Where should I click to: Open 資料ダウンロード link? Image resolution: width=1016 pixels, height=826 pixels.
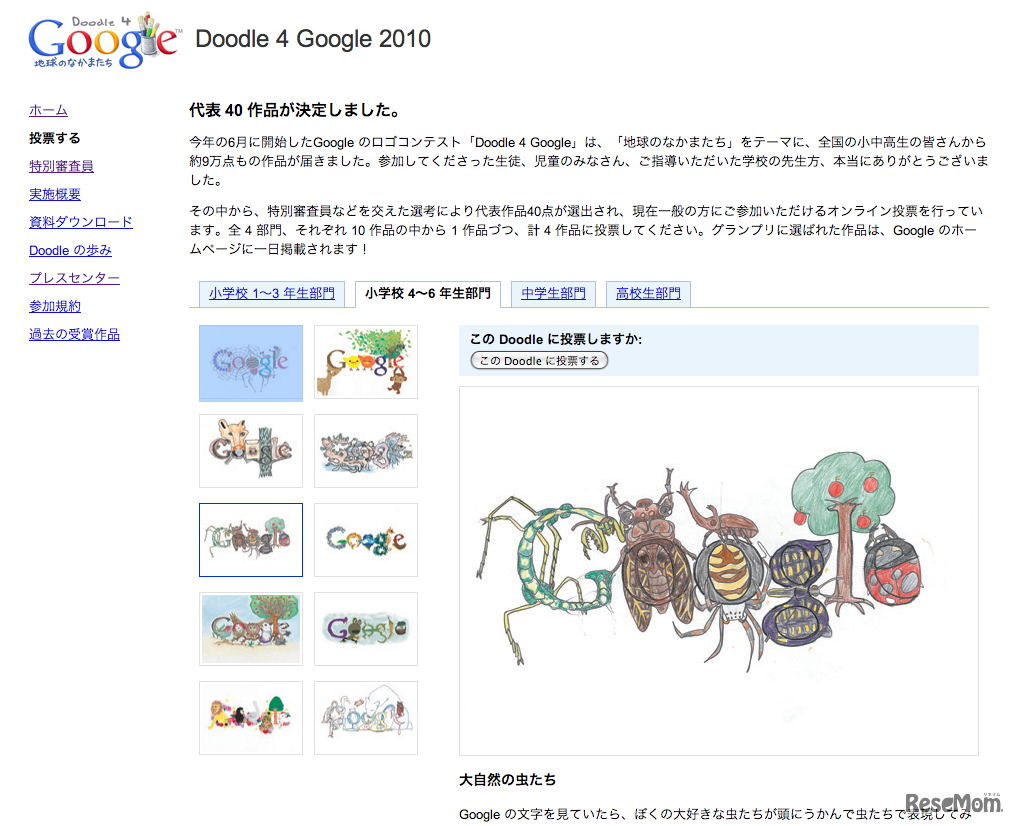pyautogui.click(x=81, y=222)
